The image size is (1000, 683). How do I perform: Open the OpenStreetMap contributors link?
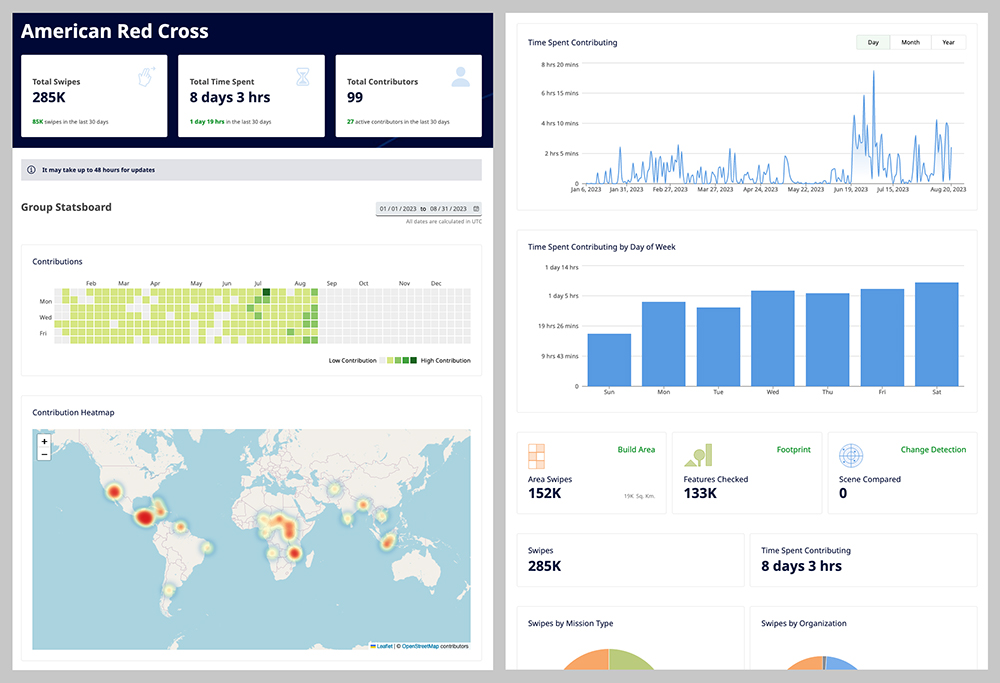coord(420,646)
